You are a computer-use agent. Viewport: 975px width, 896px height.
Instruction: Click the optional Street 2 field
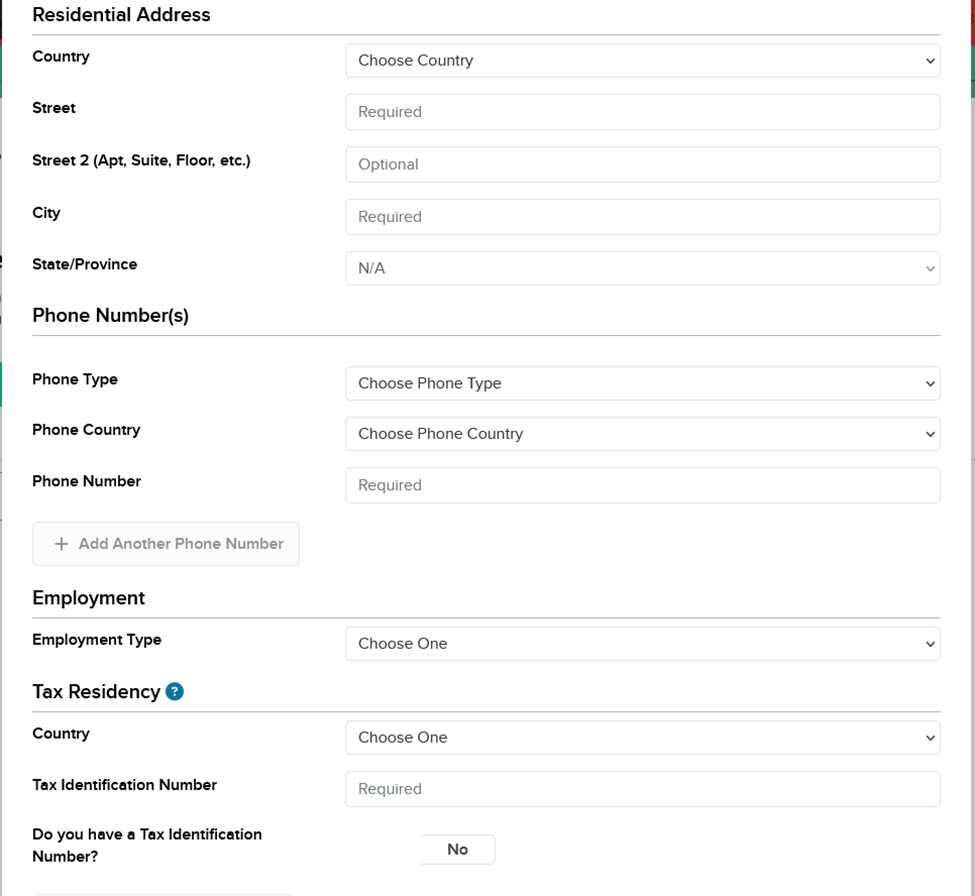(642, 165)
